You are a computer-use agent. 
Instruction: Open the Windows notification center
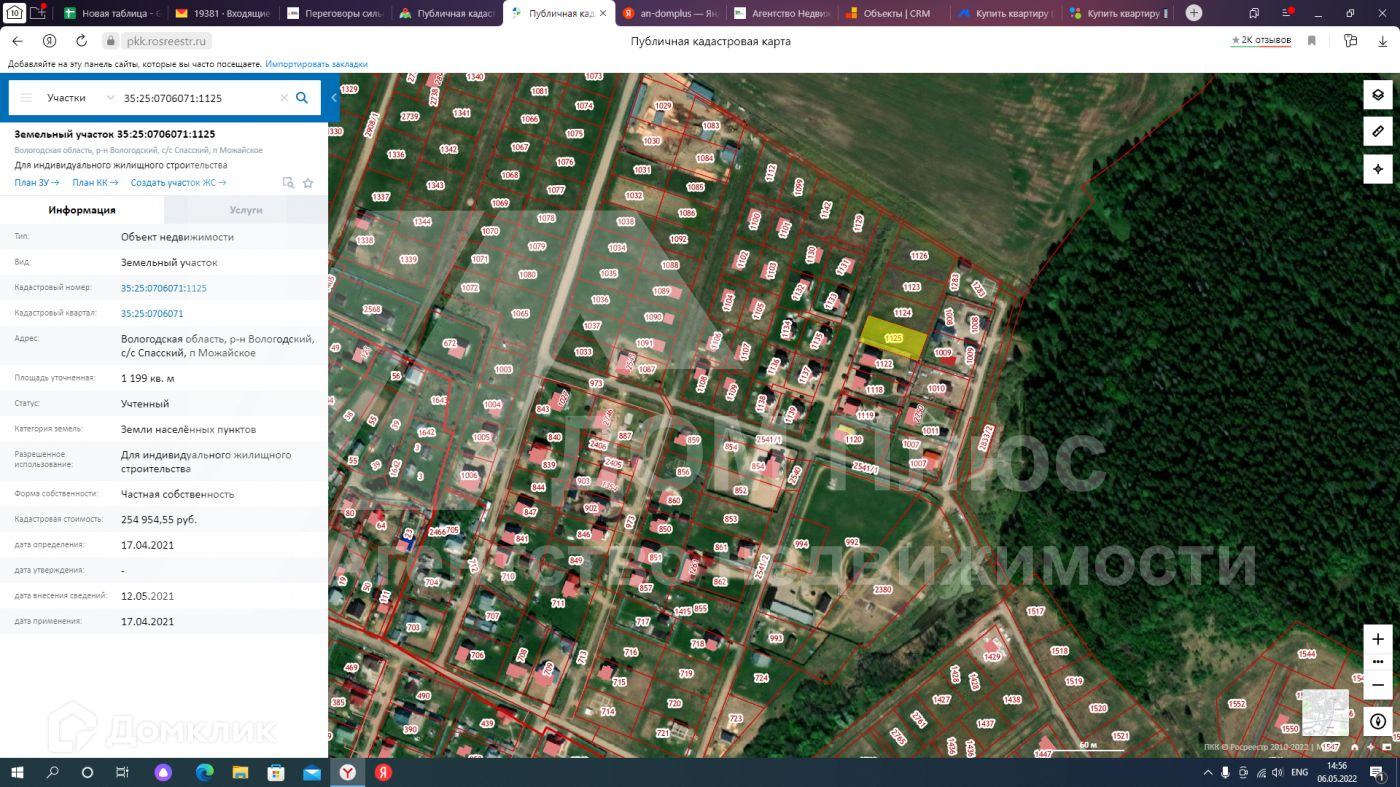coord(1376,772)
